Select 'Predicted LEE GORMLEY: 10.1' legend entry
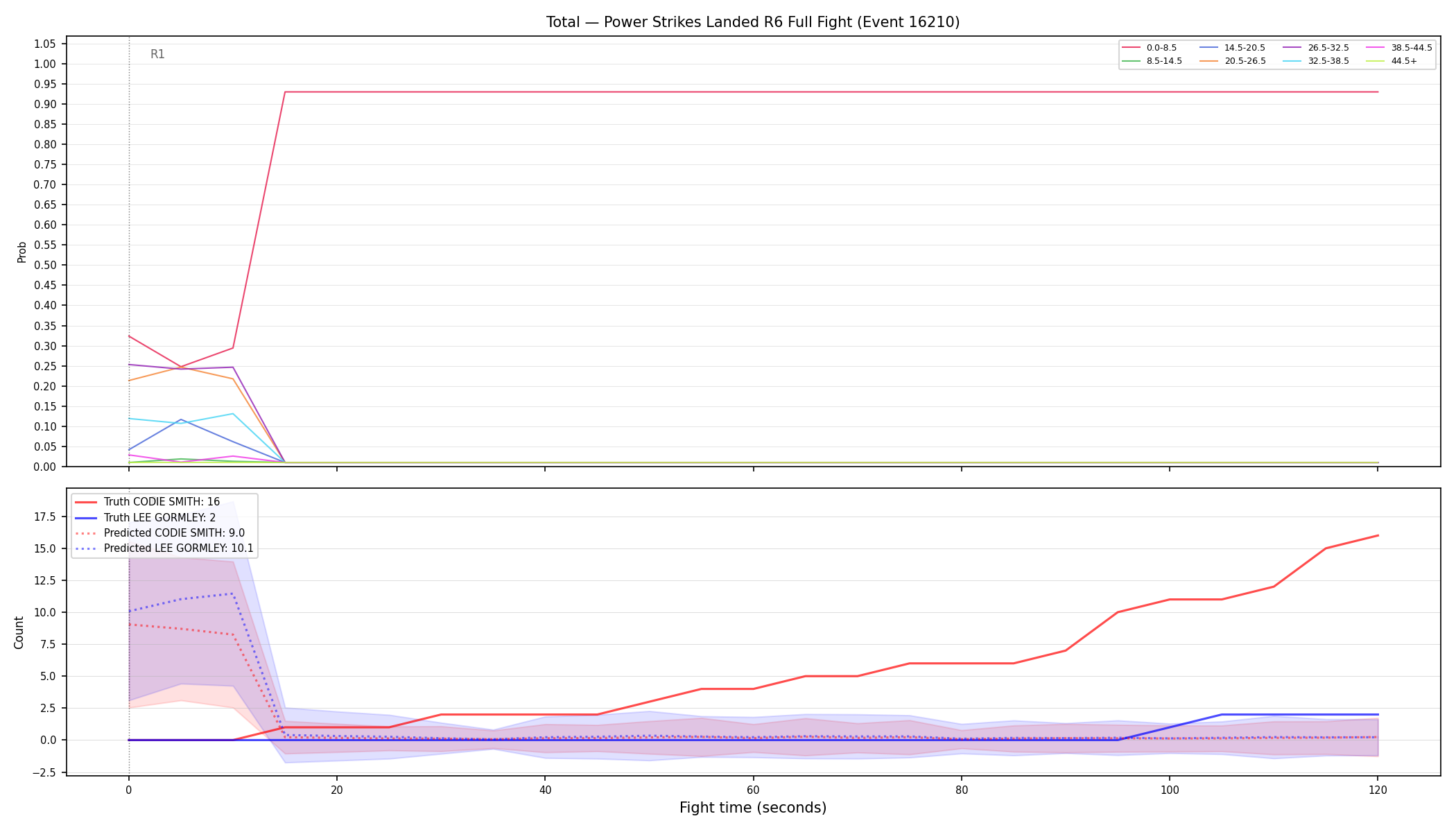Viewport: 1456px width, 832px height. pyautogui.click(x=179, y=548)
